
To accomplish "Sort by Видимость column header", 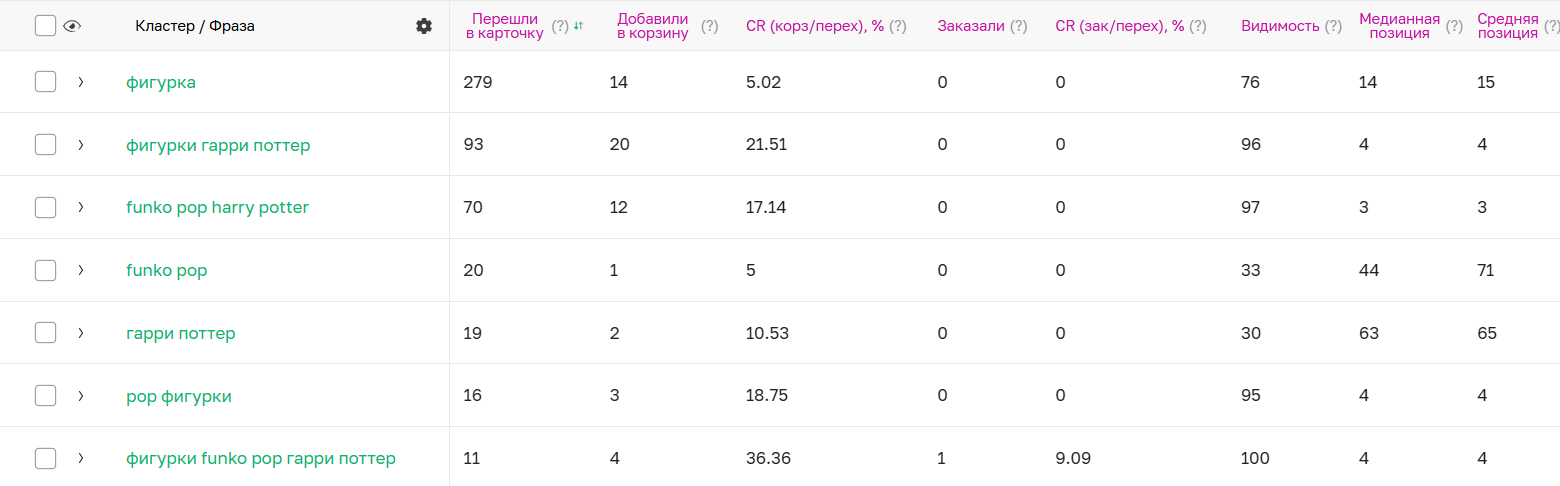I will coord(1280,26).
